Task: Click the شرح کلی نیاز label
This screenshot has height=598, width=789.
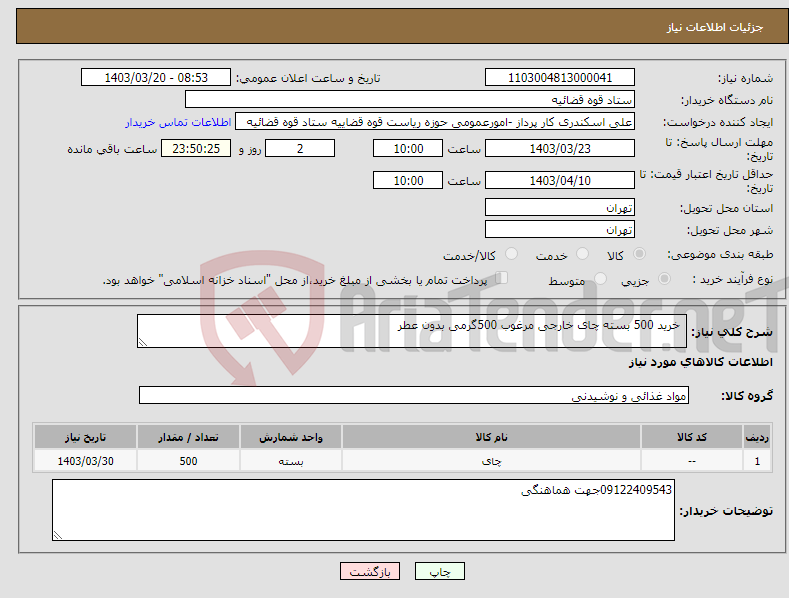Action: 732,332
